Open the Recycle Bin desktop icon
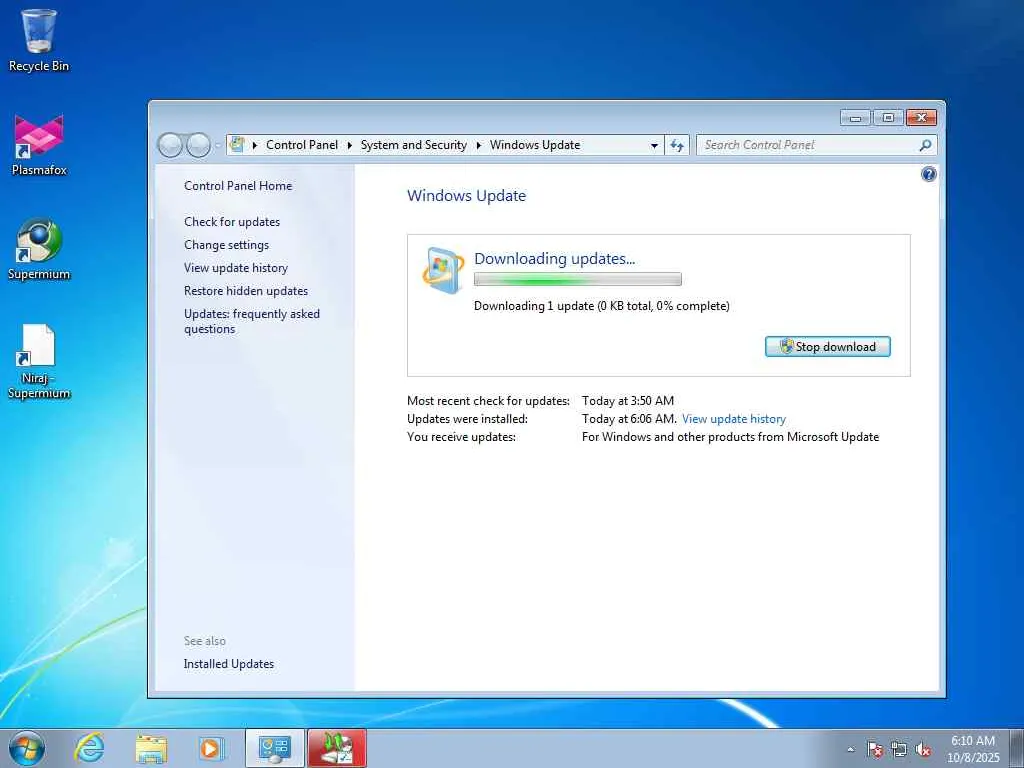The width and height of the screenshot is (1024, 768). click(39, 40)
